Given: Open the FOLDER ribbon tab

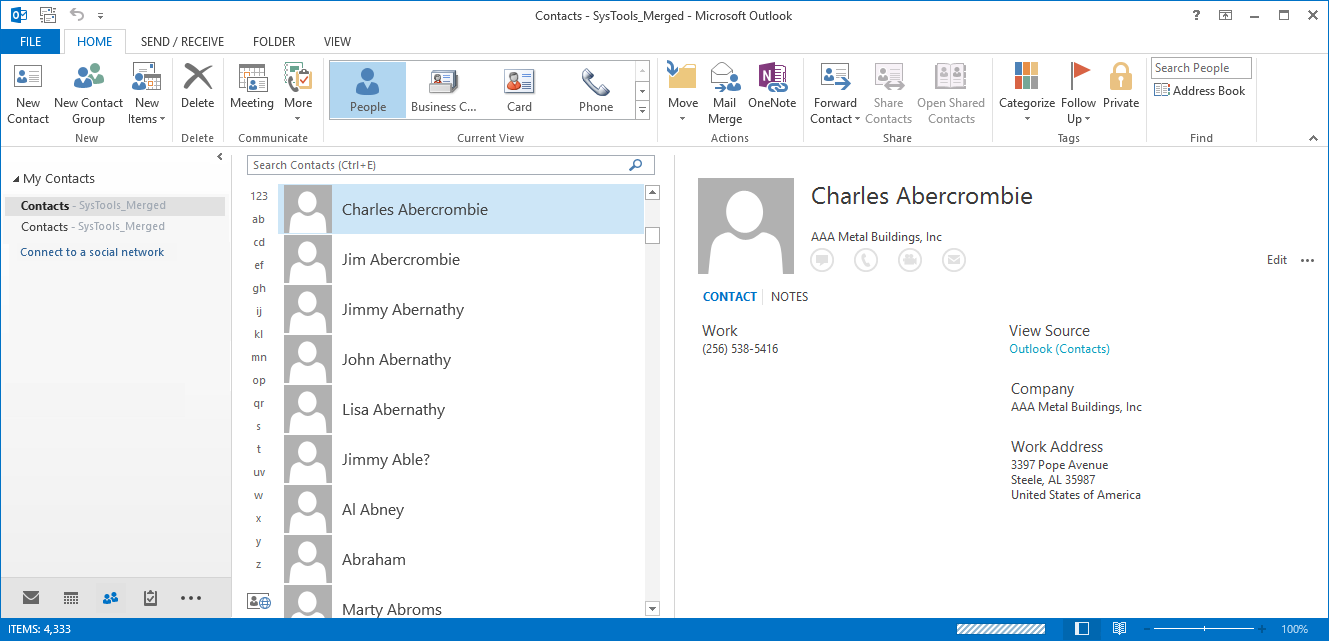Looking at the screenshot, I should 274,42.
